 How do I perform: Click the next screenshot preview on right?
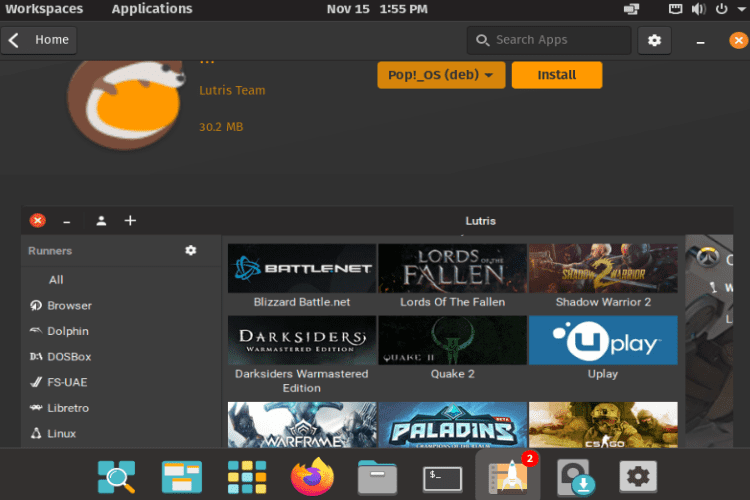(709, 341)
